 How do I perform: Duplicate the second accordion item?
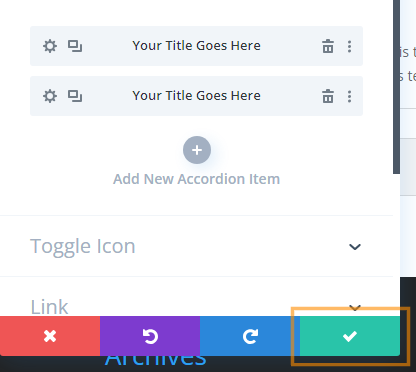coord(75,96)
